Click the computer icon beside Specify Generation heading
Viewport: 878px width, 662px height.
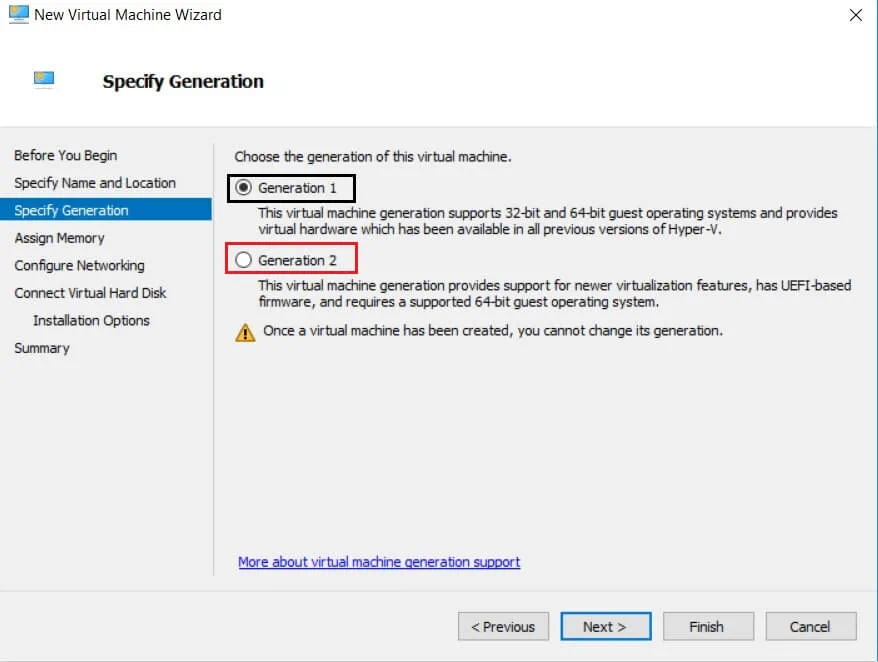click(44, 81)
